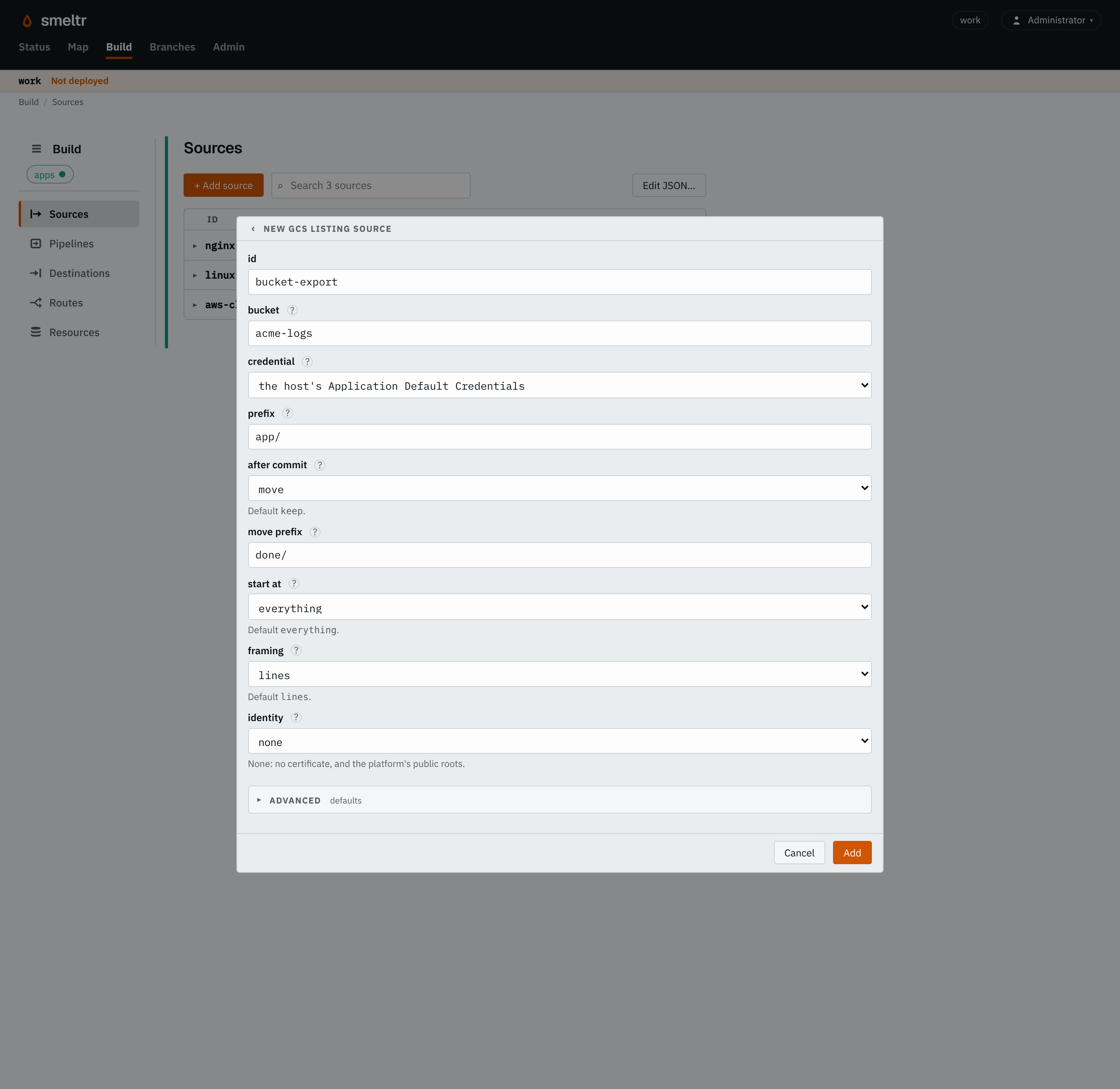Click the work environment badge

pyautogui.click(x=969, y=20)
